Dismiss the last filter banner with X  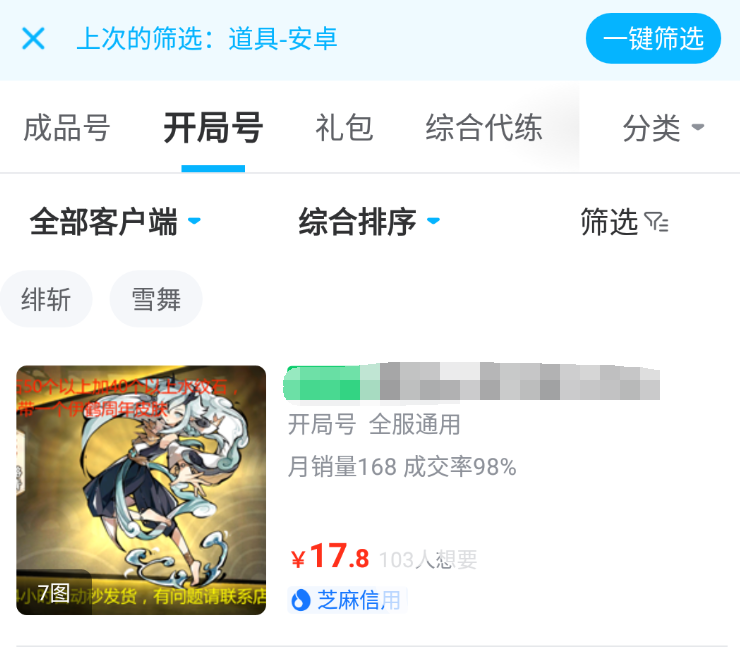coord(33,38)
